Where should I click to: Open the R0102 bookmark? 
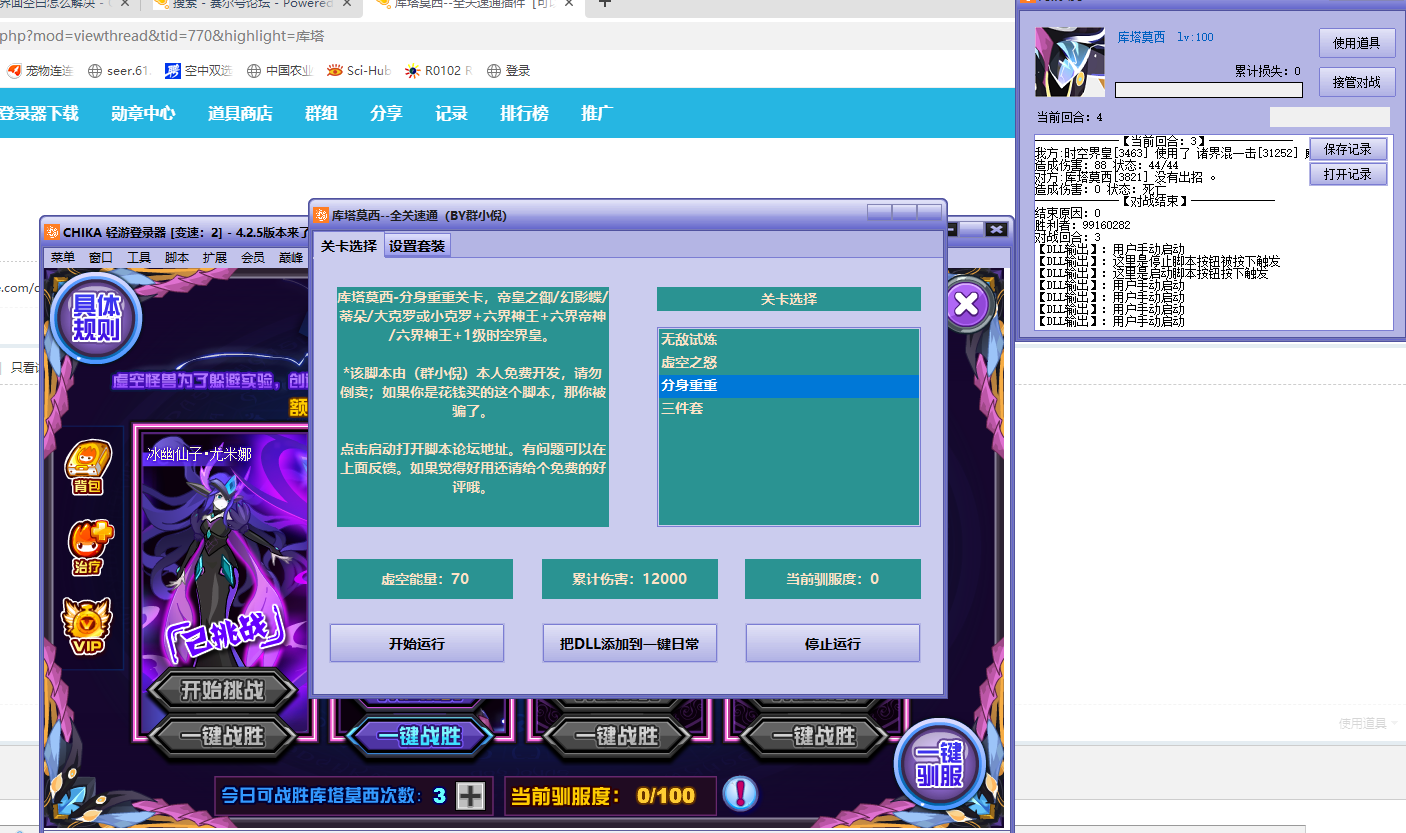(439, 71)
